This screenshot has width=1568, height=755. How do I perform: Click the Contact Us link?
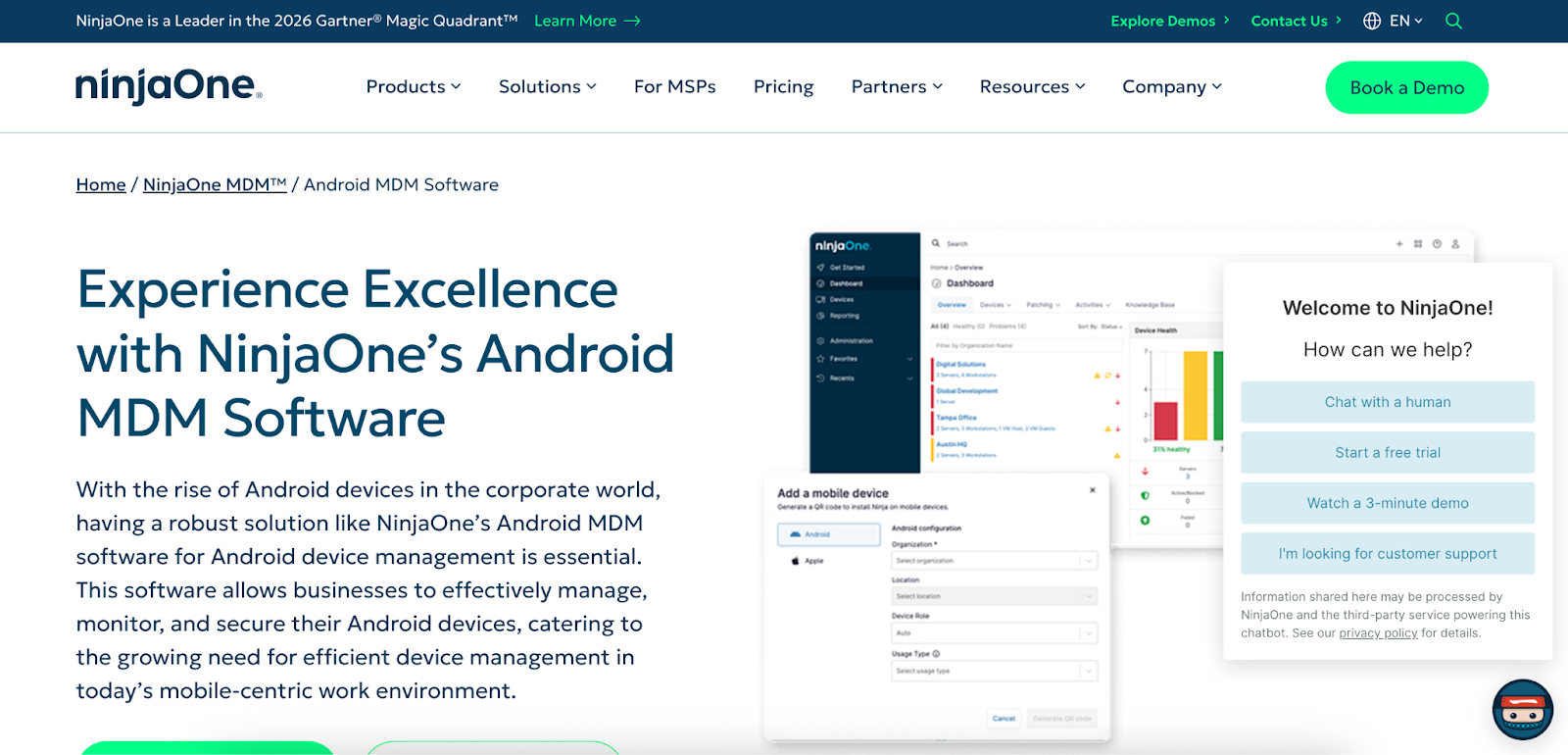(x=1296, y=21)
